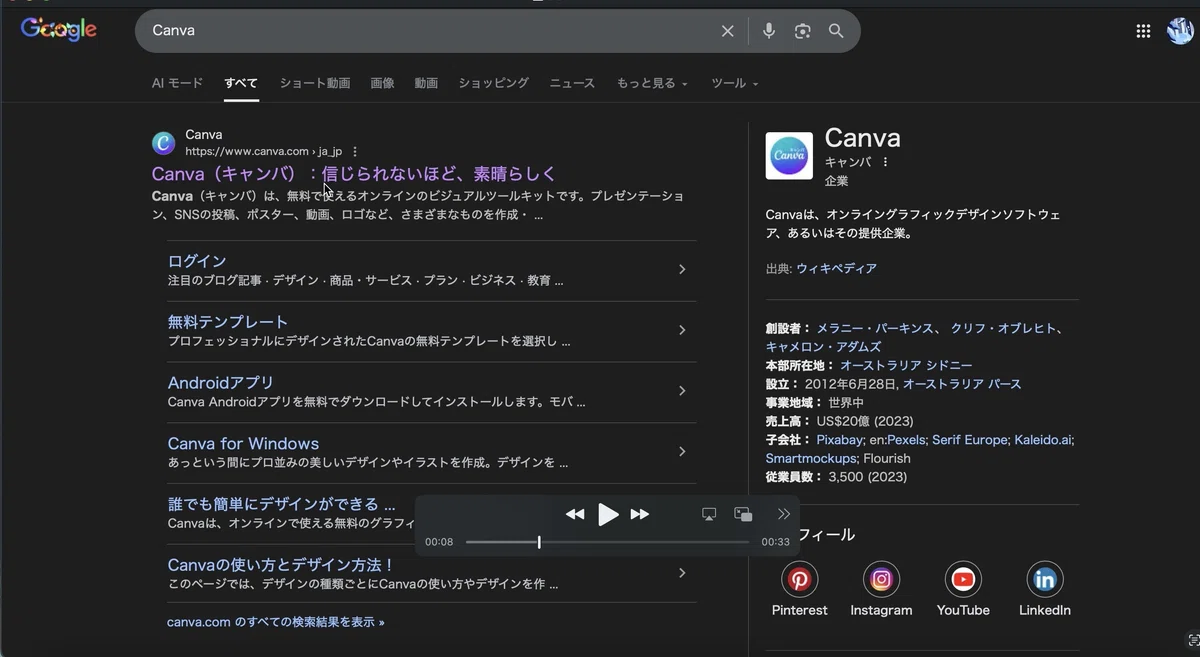Image resolution: width=1200 pixels, height=657 pixels.
Task: Open Canva's Pinterest profile icon
Action: tap(799, 579)
